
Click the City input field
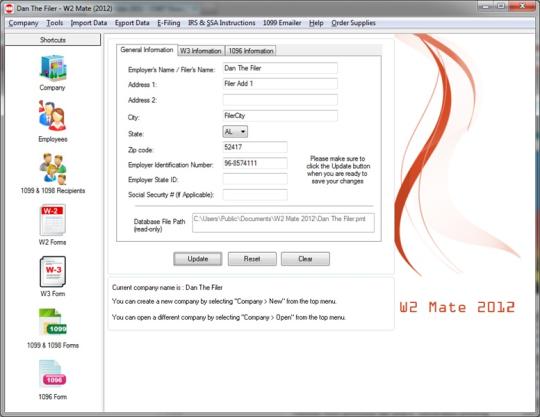pyautogui.click(x=280, y=116)
